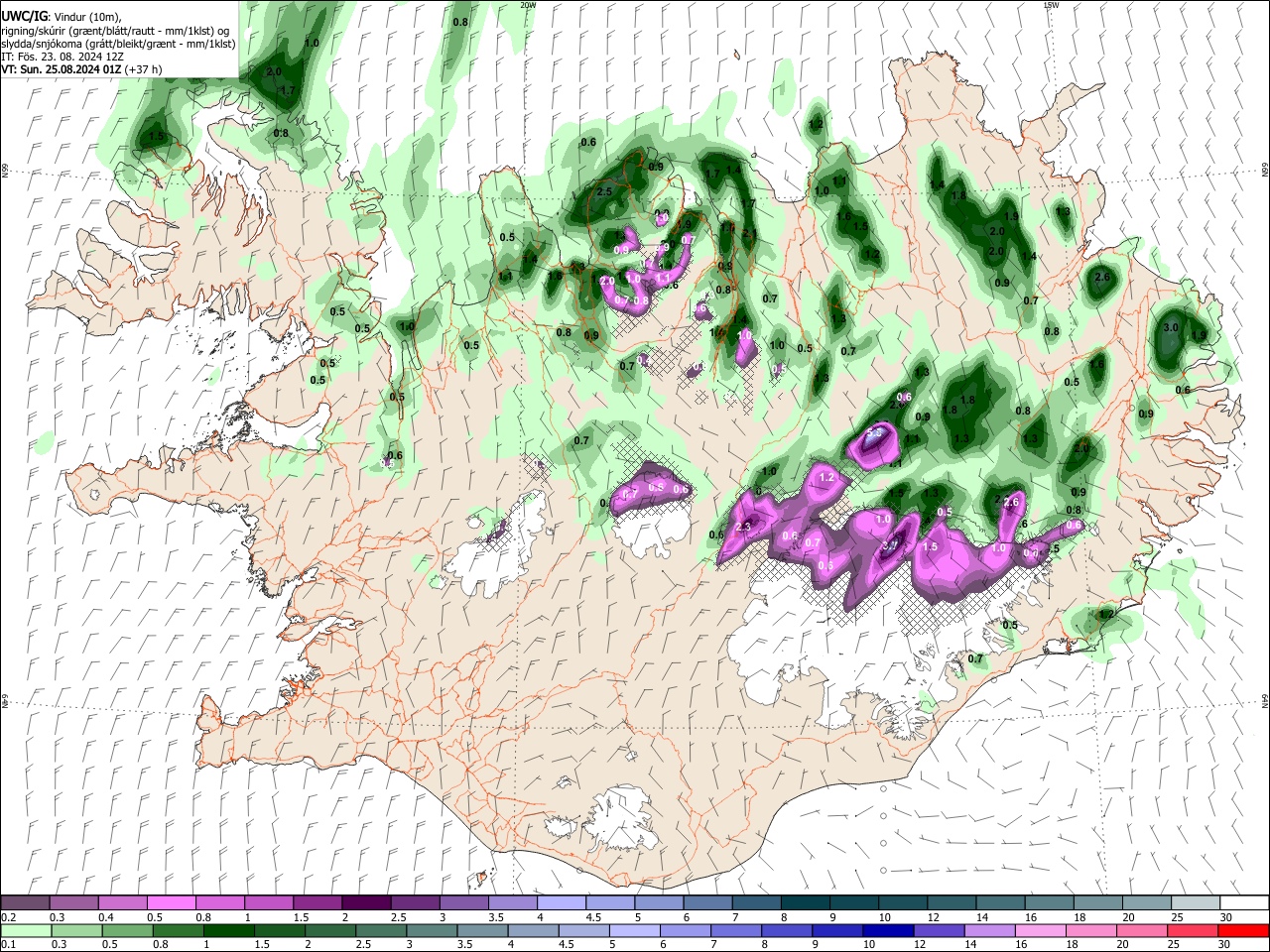This screenshot has width=1270, height=952.
Task: Click the white '2.3' snow value
Action: click(x=744, y=527)
